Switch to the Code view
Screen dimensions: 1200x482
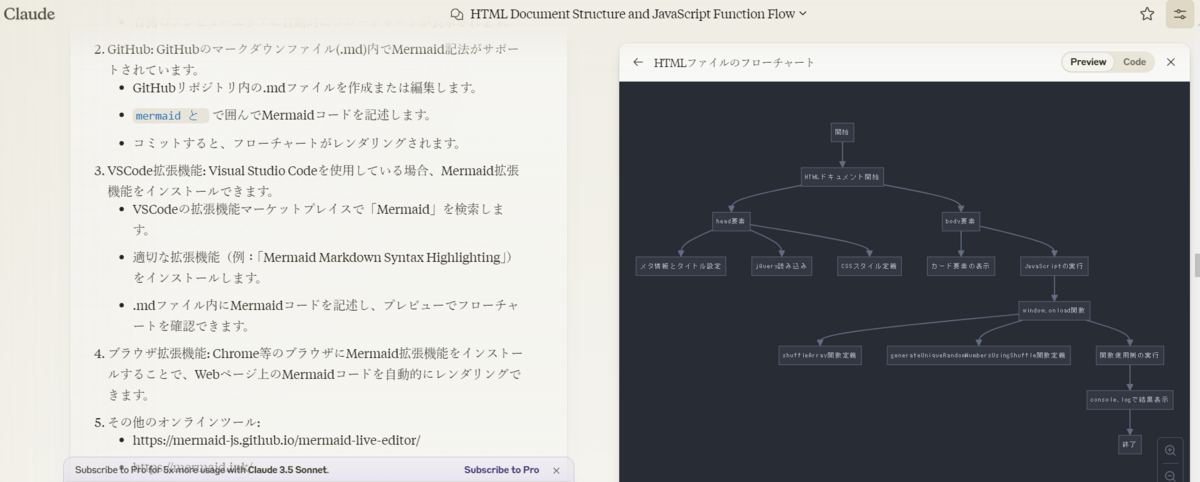1134,62
